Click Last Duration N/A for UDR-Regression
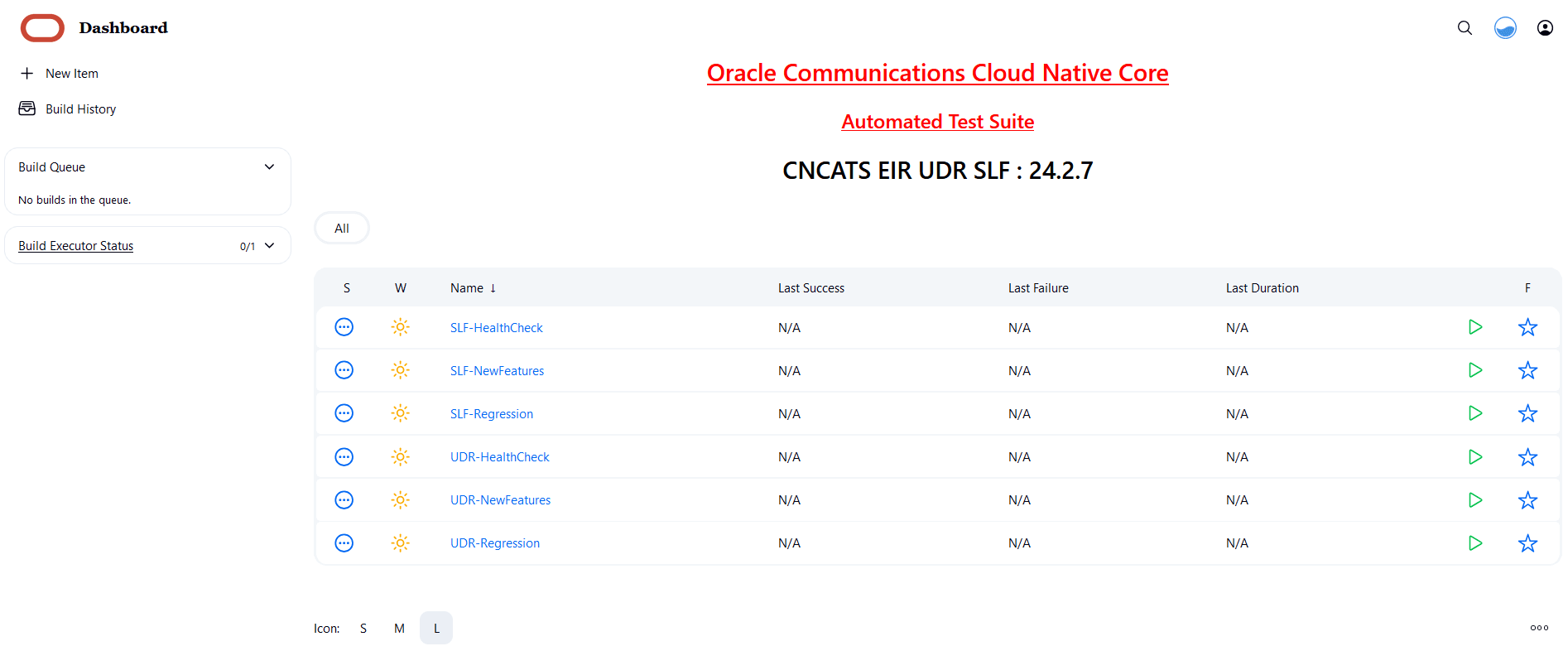1568x651 pixels. (x=1237, y=543)
